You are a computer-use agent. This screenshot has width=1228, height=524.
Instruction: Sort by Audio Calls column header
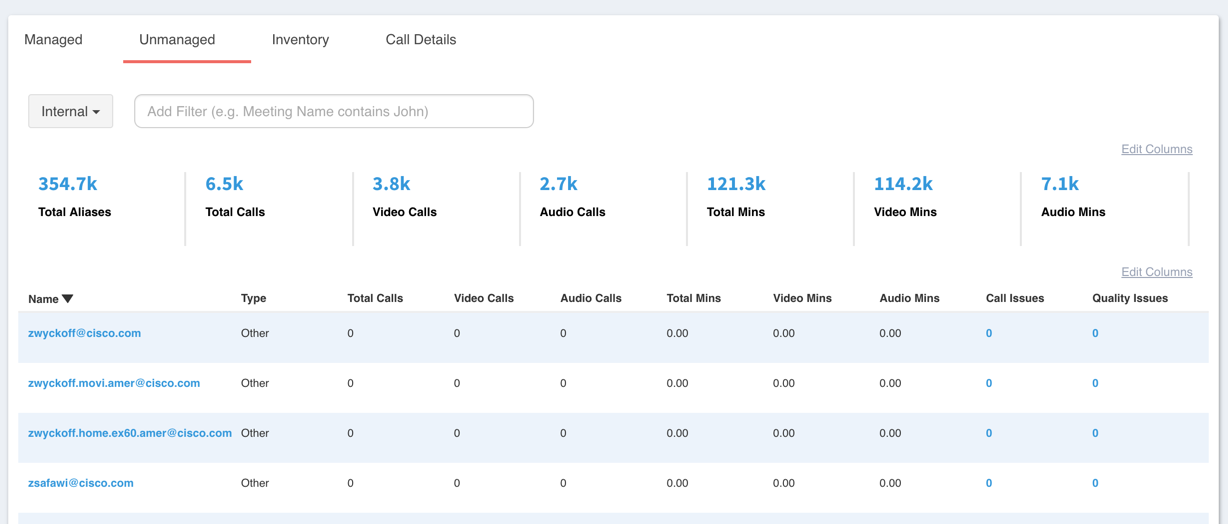591,298
